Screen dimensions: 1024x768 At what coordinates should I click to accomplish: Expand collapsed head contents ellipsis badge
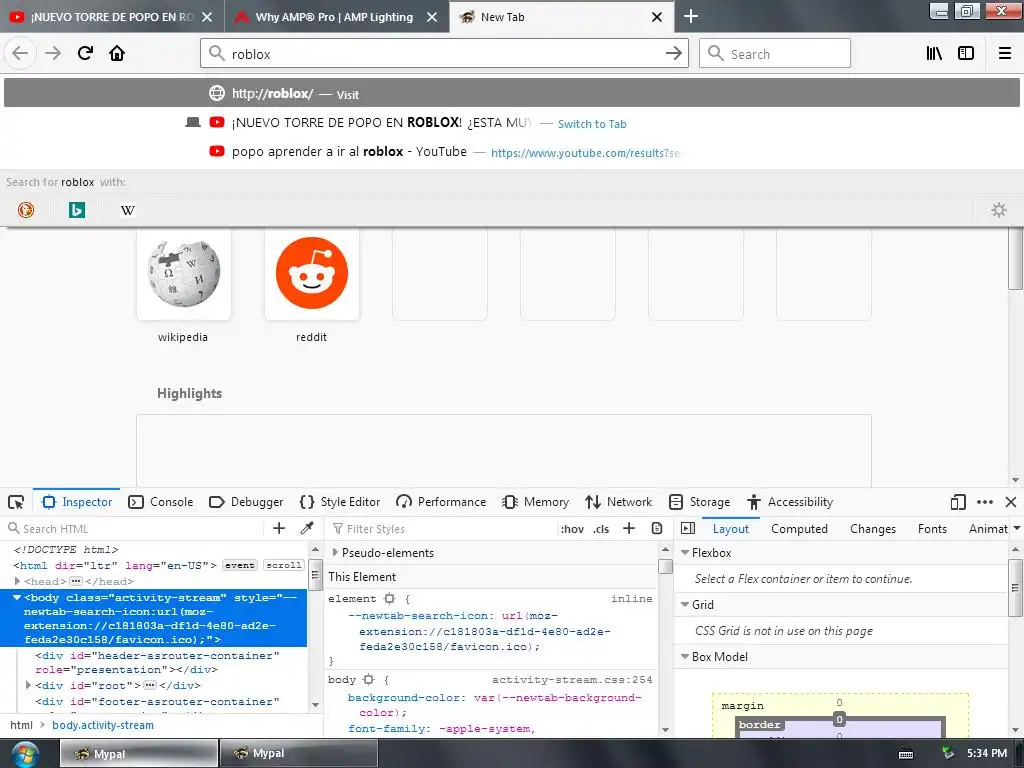pos(76,581)
